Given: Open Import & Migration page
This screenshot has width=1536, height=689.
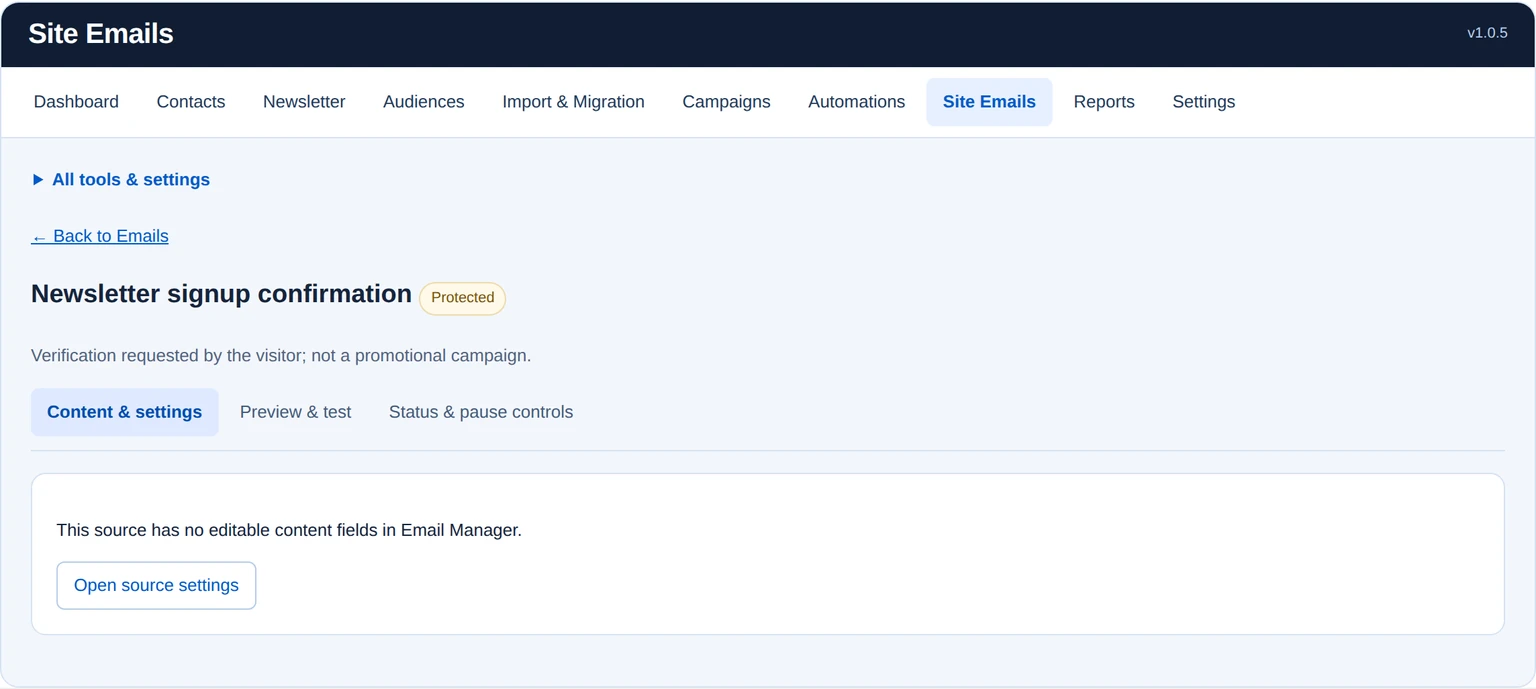Looking at the screenshot, I should point(573,102).
